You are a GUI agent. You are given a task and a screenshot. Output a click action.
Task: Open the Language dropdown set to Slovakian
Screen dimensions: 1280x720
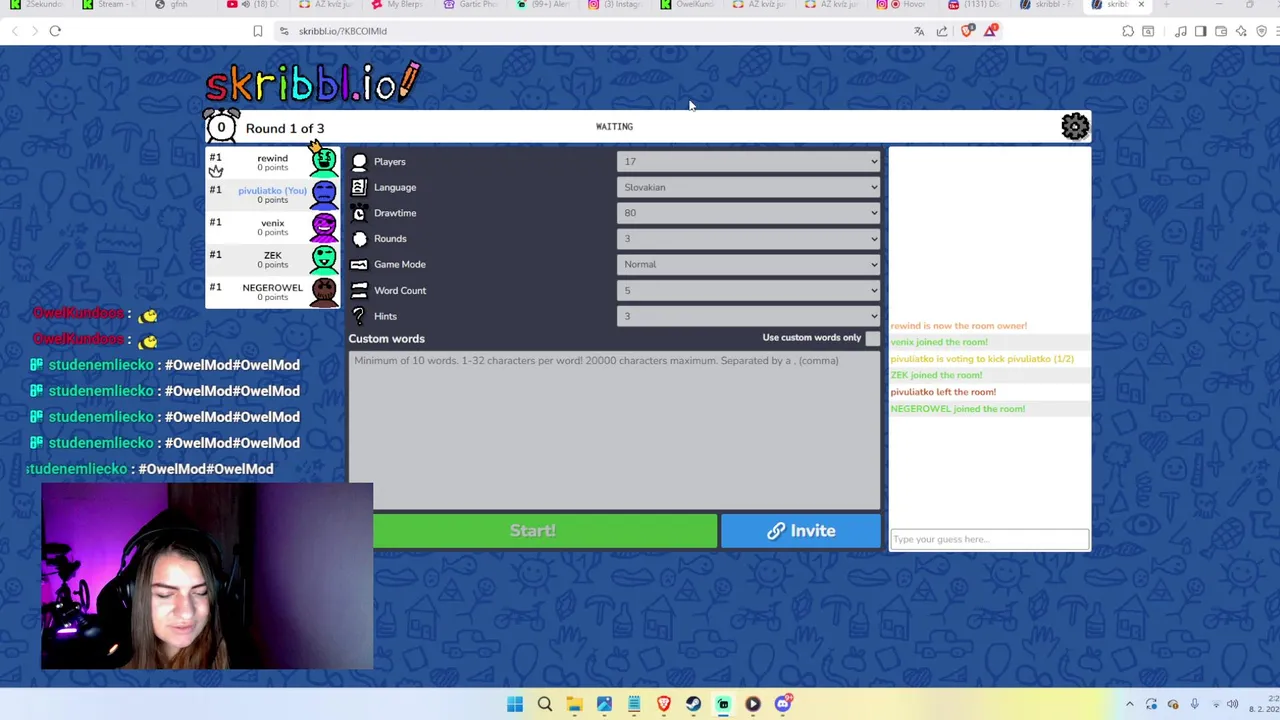pyautogui.click(x=749, y=187)
